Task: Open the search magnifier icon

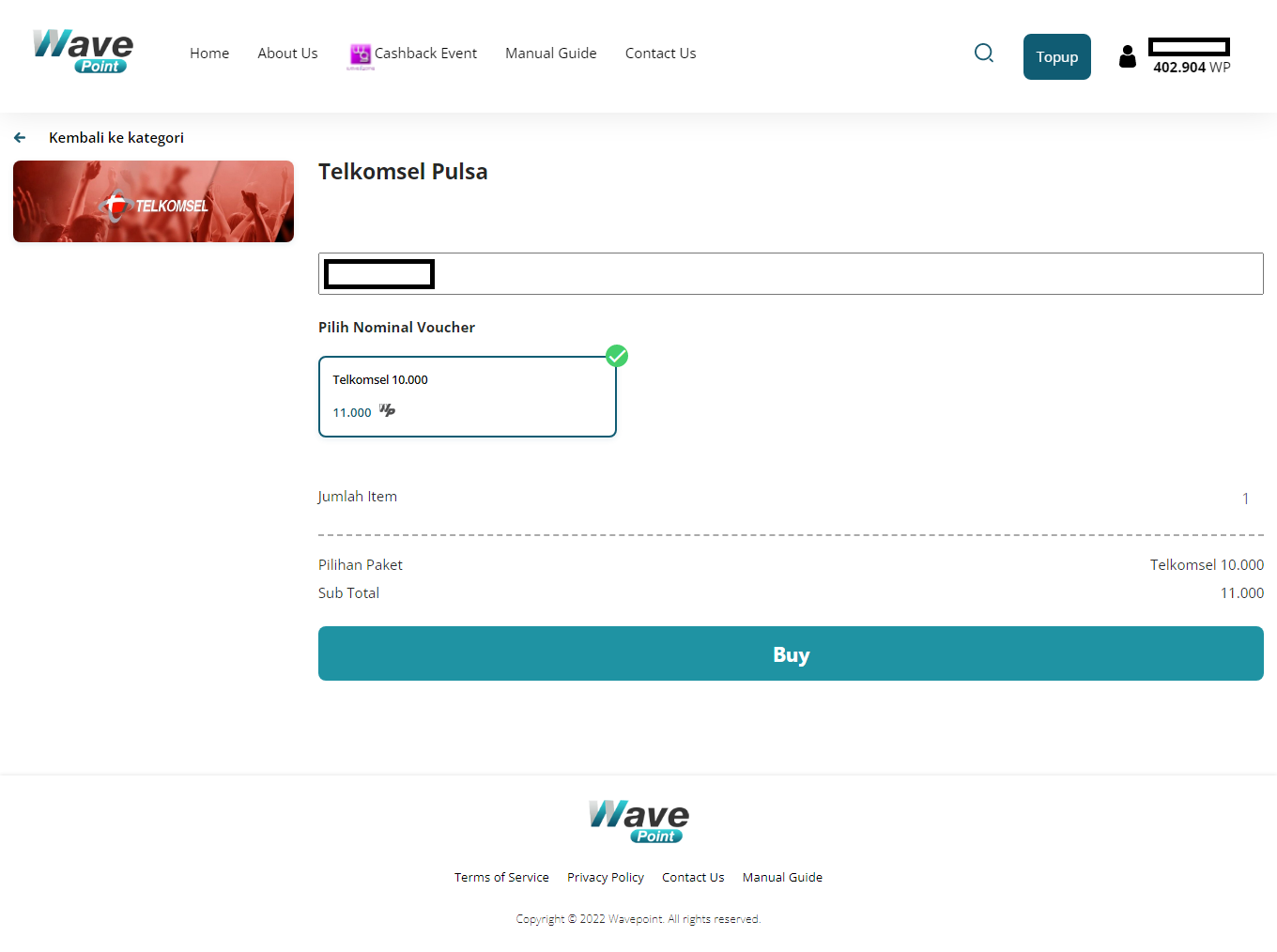Action: (x=983, y=54)
